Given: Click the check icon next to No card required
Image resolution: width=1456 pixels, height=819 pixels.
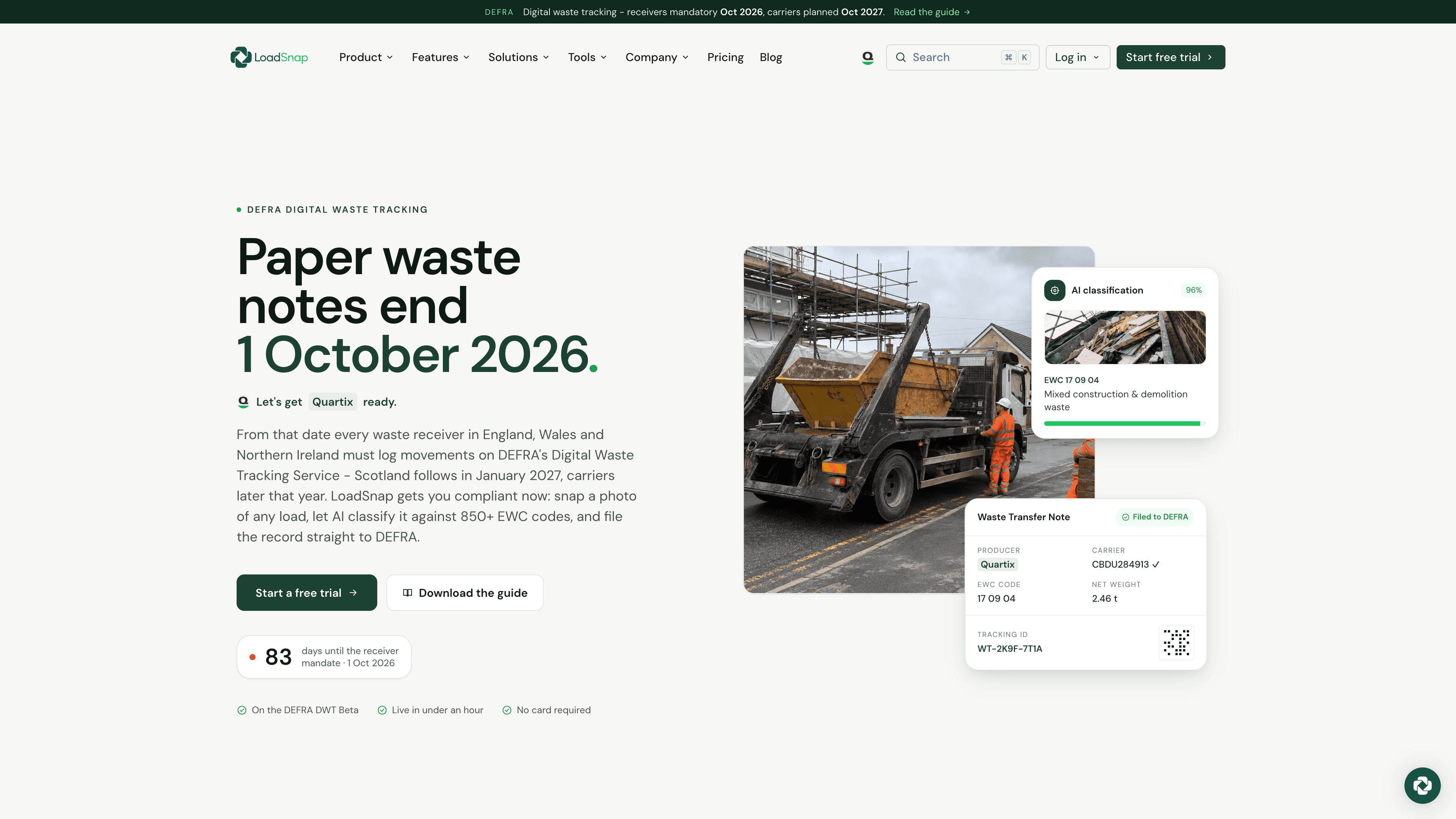Looking at the screenshot, I should pos(507,710).
